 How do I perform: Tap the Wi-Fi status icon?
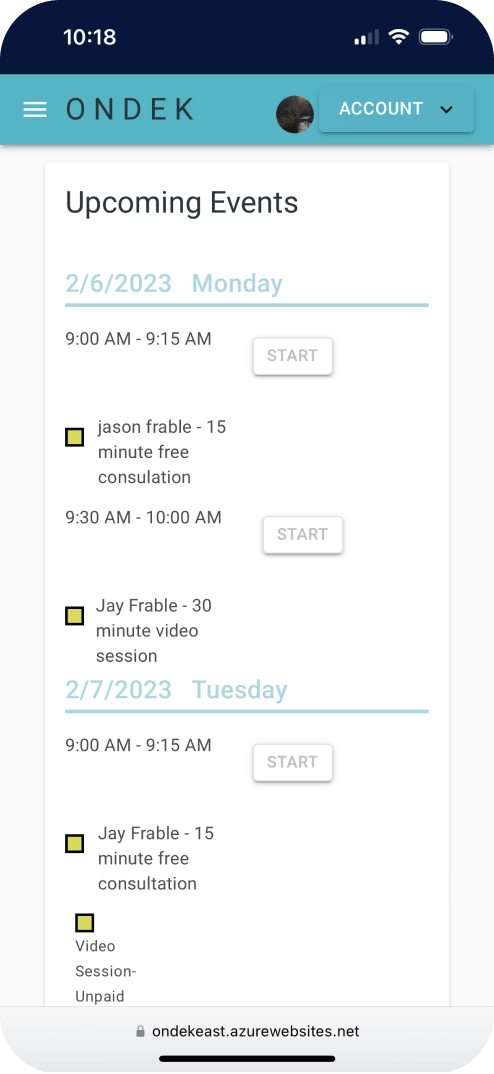(398, 36)
